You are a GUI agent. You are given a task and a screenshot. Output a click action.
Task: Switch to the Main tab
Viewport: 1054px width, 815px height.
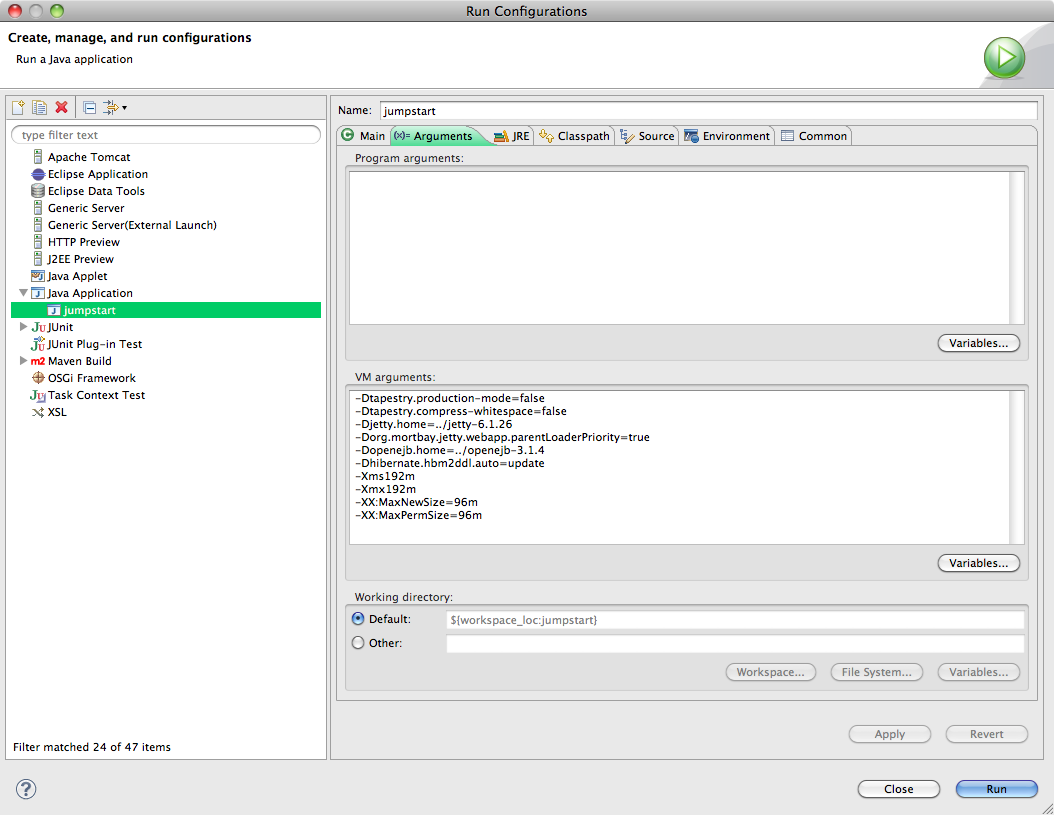(364, 136)
